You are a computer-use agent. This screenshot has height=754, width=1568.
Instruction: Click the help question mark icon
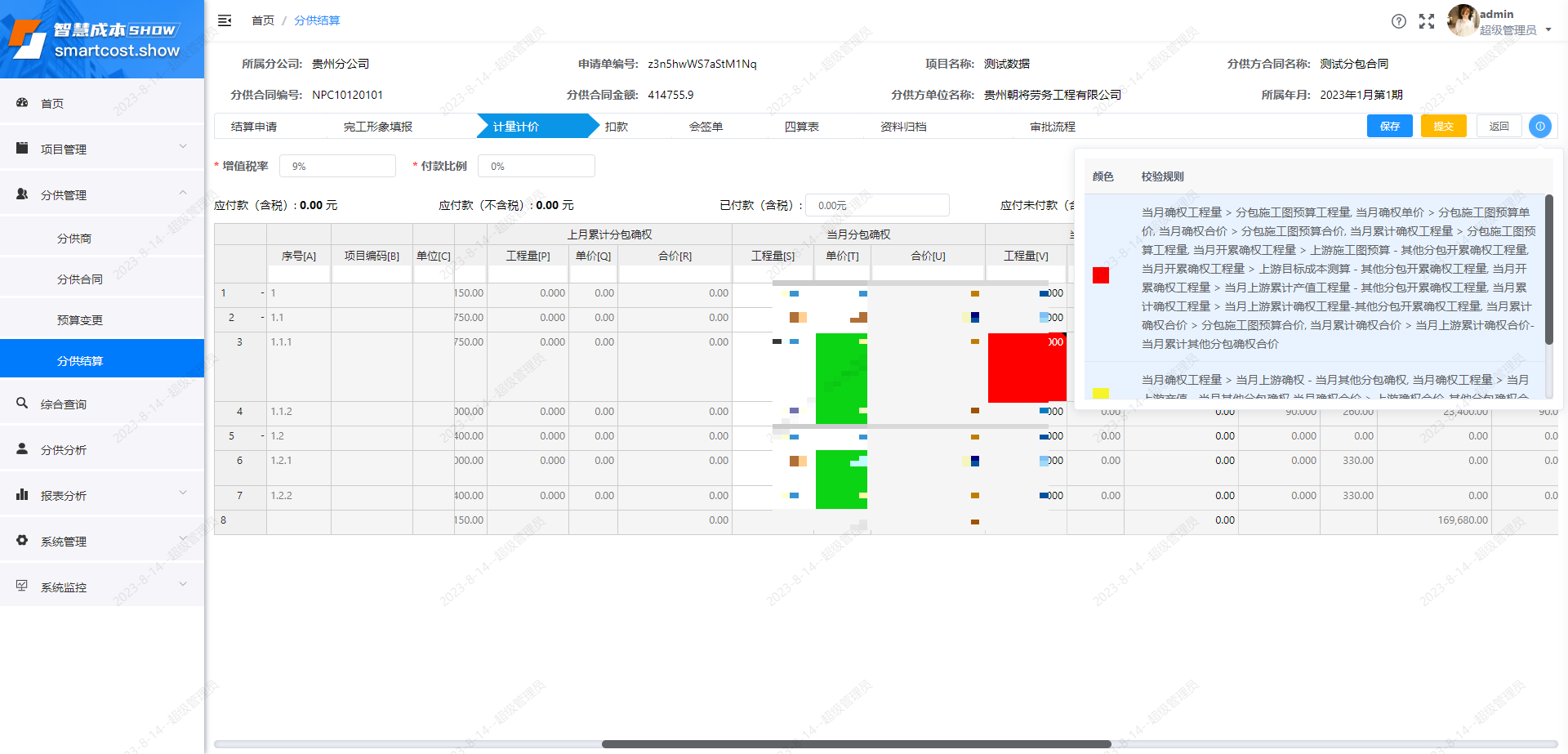1399,21
